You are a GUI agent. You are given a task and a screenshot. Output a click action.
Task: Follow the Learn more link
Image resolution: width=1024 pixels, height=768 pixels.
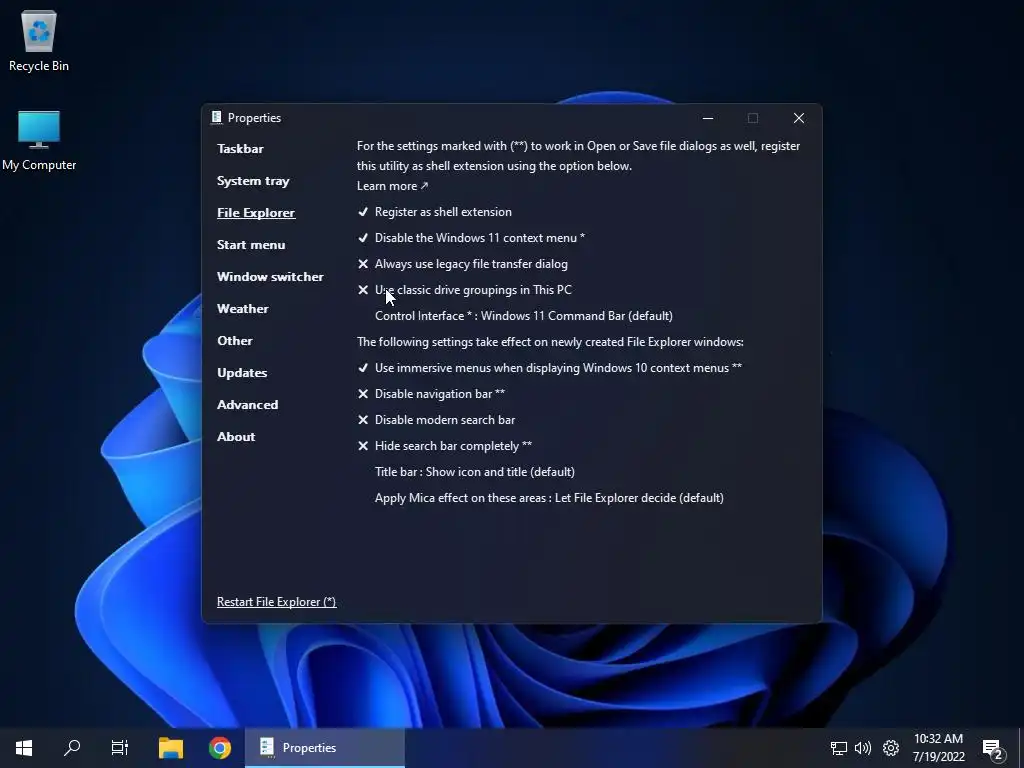pyautogui.click(x=392, y=186)
